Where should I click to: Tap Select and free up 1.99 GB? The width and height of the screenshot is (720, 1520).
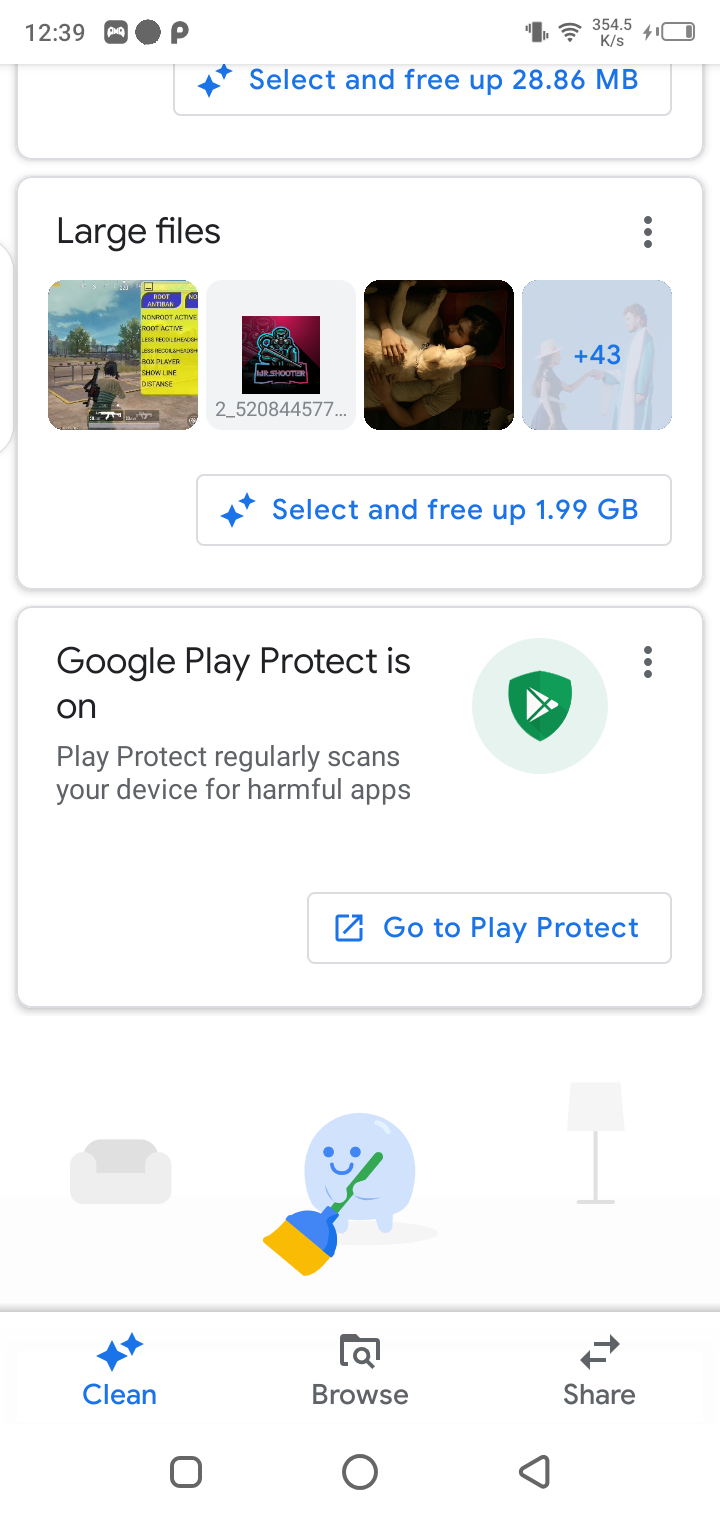[x=434, y=510]
